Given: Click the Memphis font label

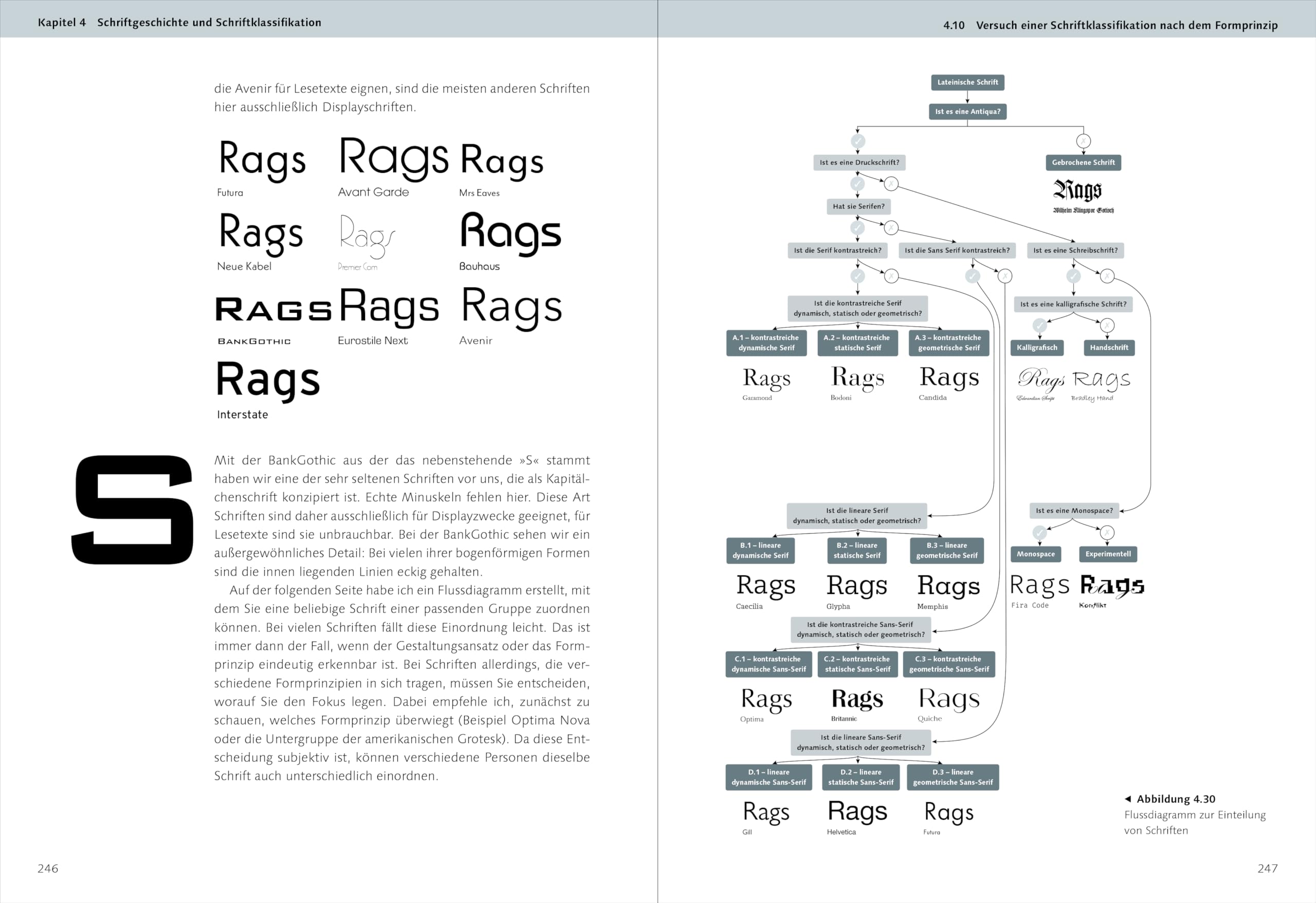Looking at the screenshot, I should [x=932, y=606].
